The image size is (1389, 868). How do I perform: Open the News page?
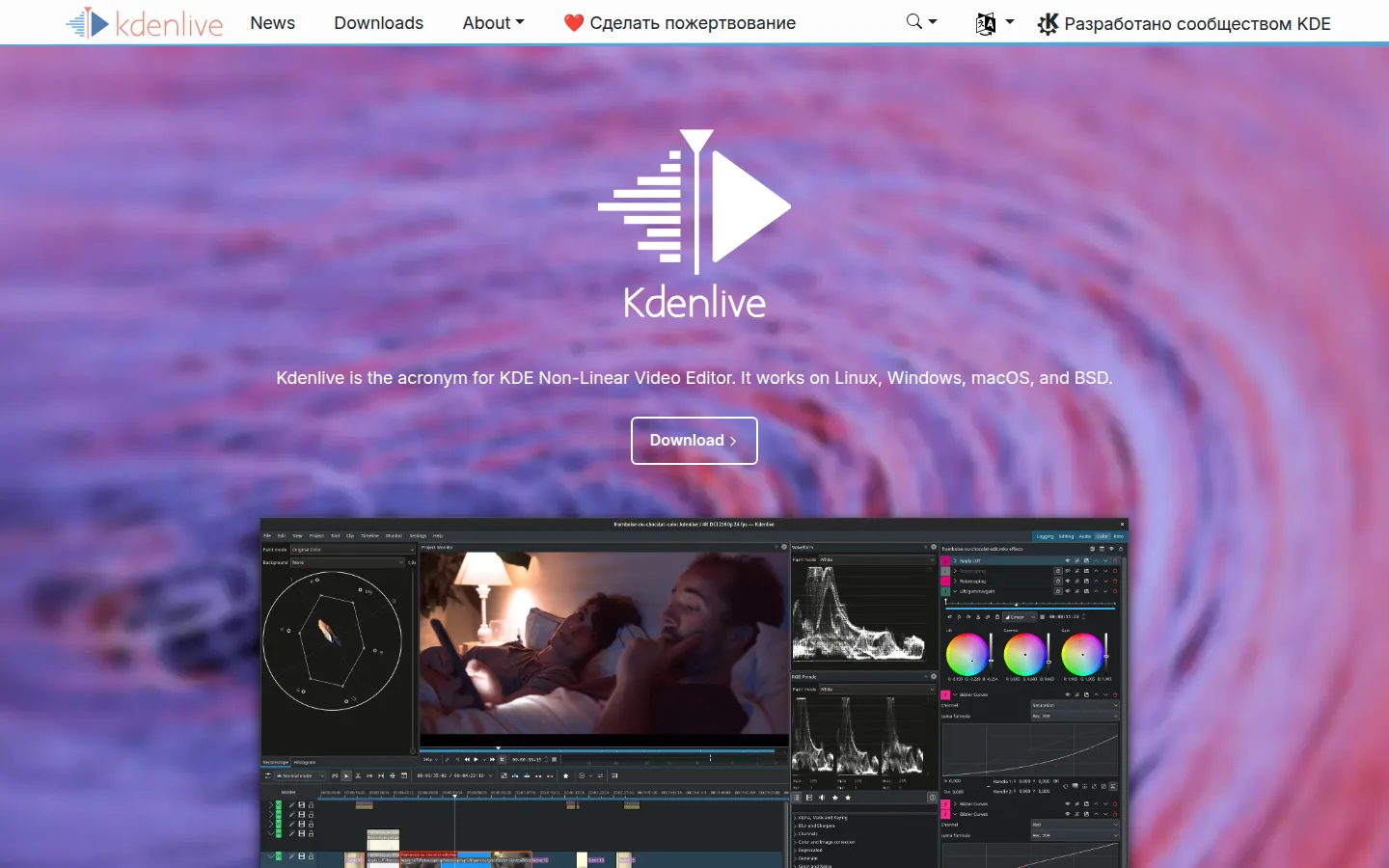click(273, 22)
